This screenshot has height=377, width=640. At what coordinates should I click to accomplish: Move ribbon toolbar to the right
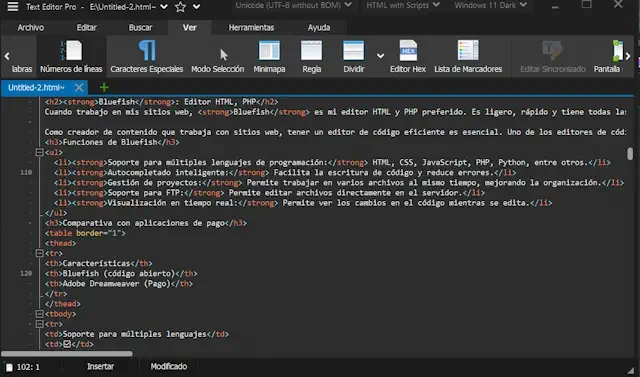[628, 56]
